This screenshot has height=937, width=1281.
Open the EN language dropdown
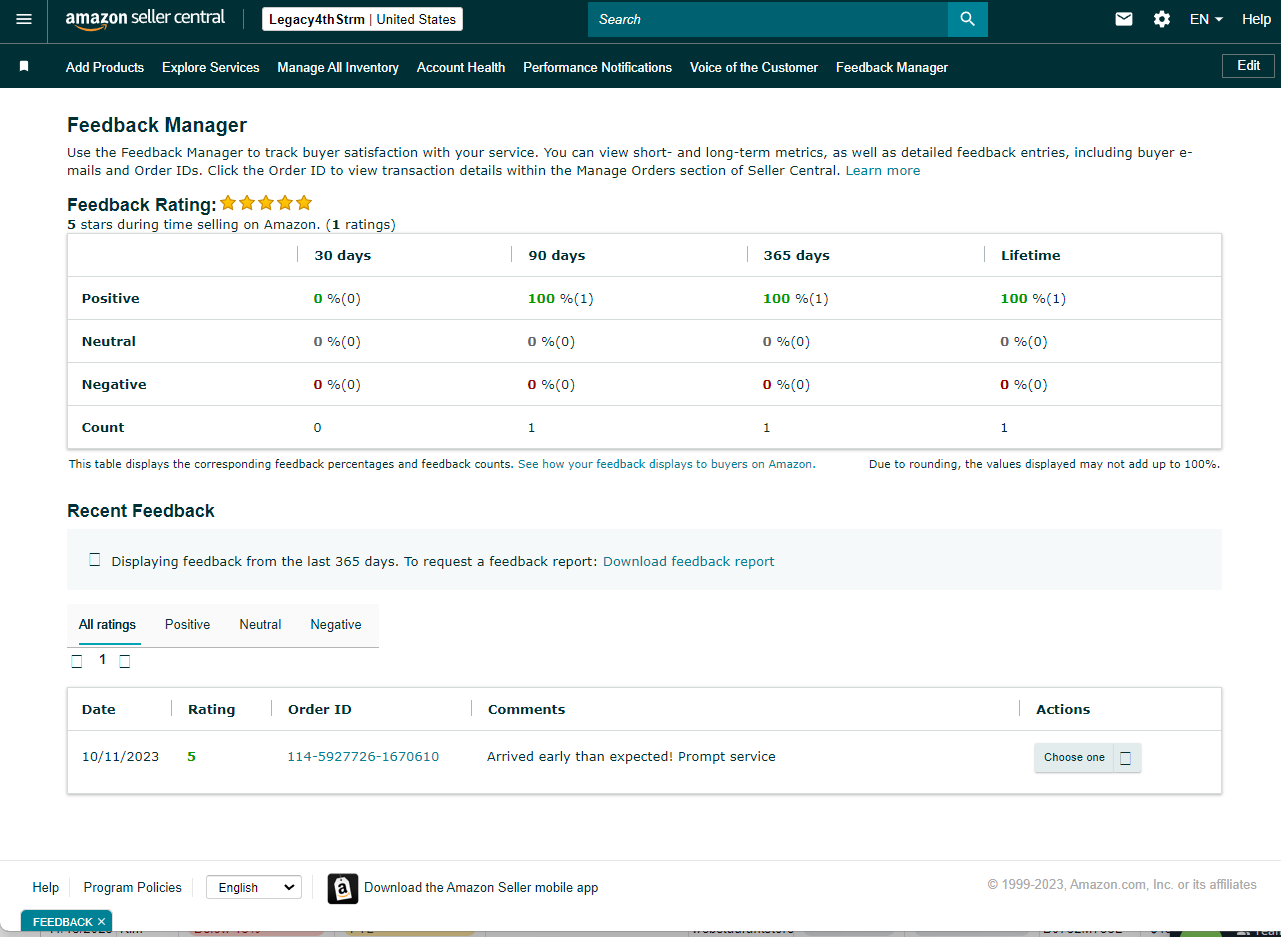coord(1206,19)
